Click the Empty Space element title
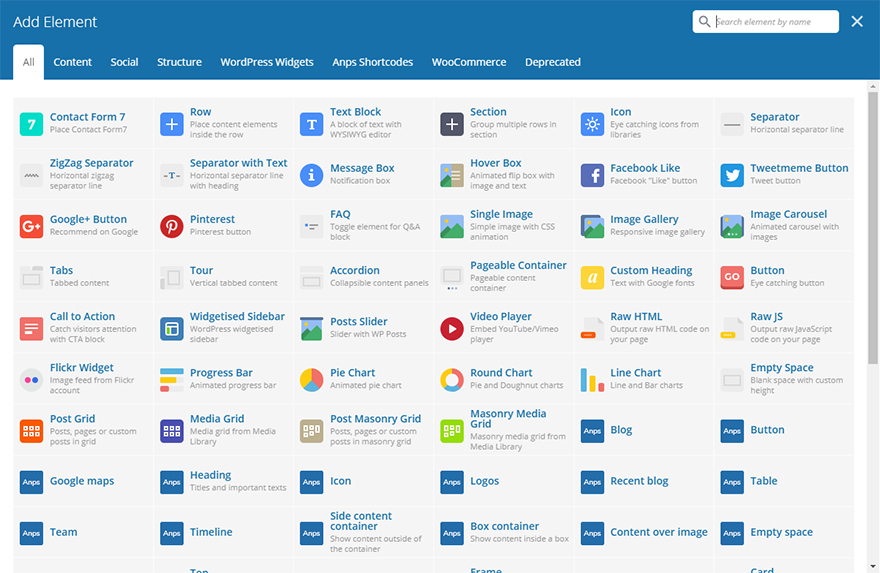Viewport: 880px width, 573px height. (x=782, y=367)
